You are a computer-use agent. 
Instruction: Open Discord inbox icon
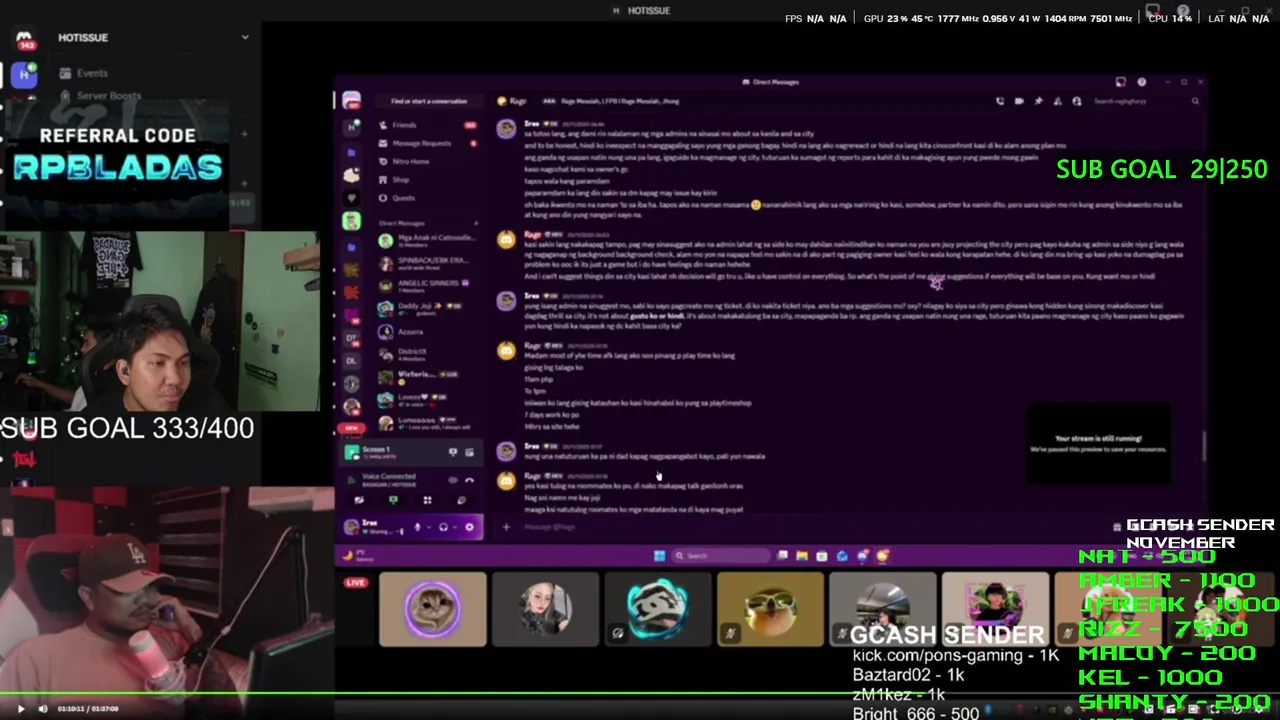click(1121, 82)
